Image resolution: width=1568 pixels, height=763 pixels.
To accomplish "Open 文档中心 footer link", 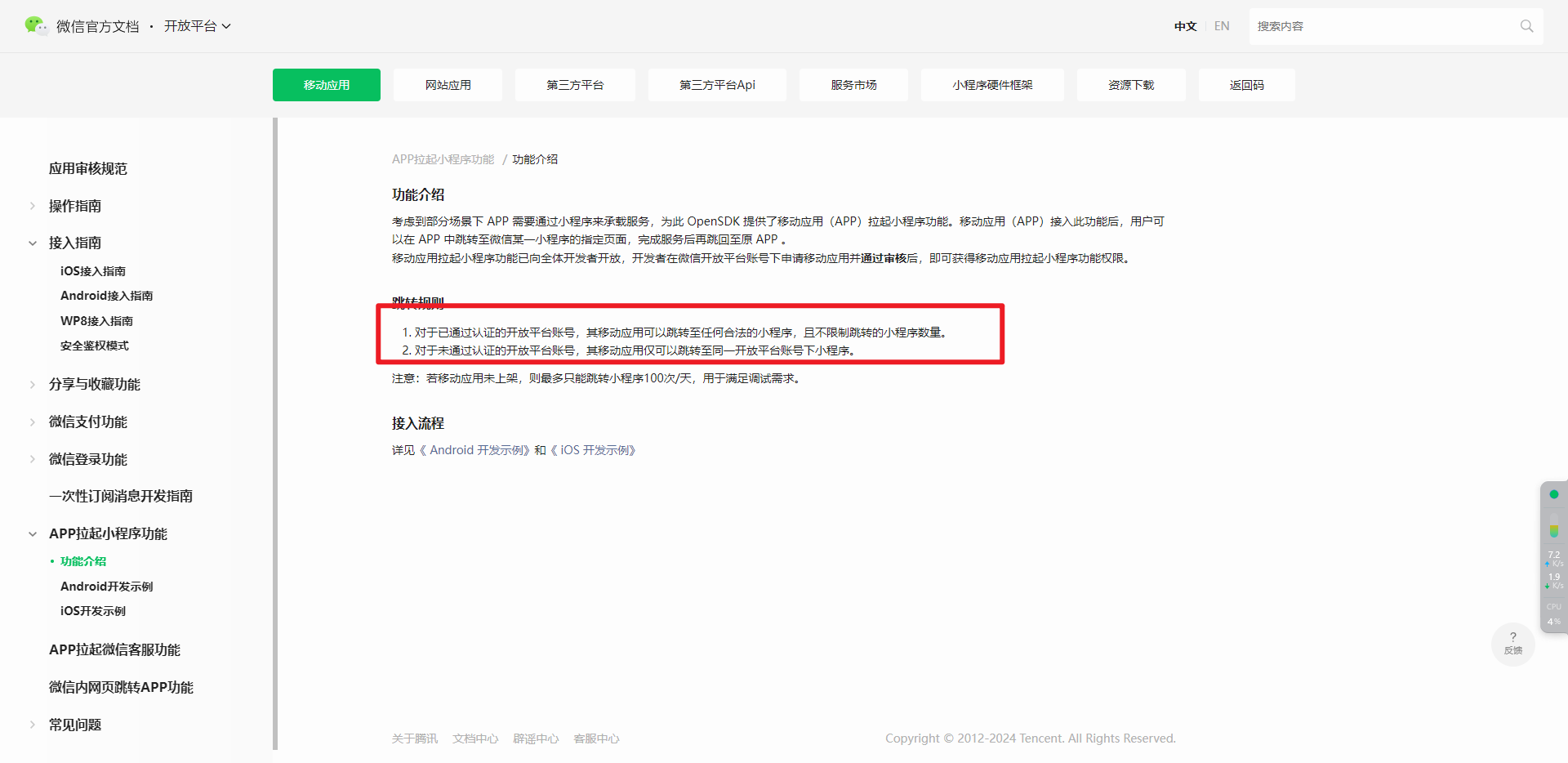I will [475, 738].
